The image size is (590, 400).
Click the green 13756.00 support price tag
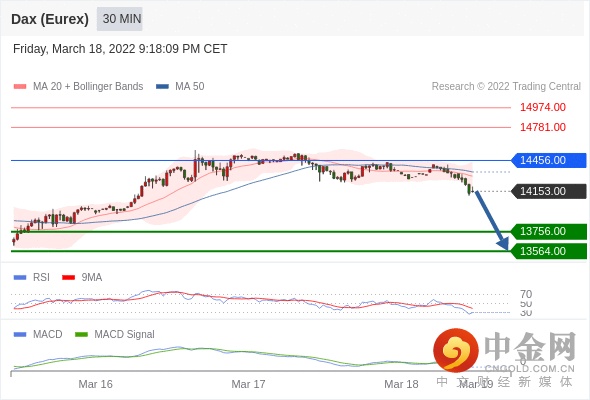pyautogui.click(x=549, y=231)
